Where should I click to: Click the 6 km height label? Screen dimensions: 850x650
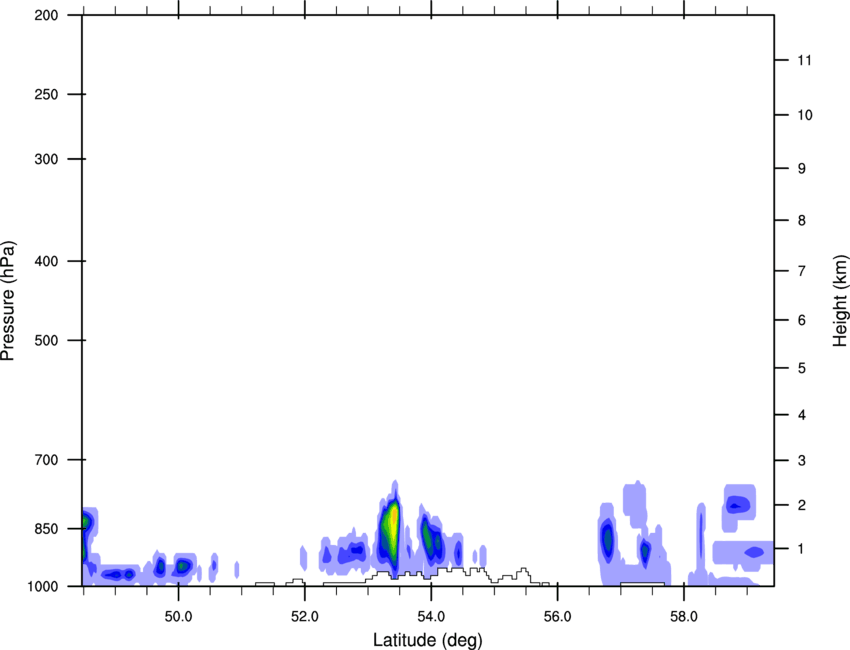pyautogui.click(x=802, y=320)
